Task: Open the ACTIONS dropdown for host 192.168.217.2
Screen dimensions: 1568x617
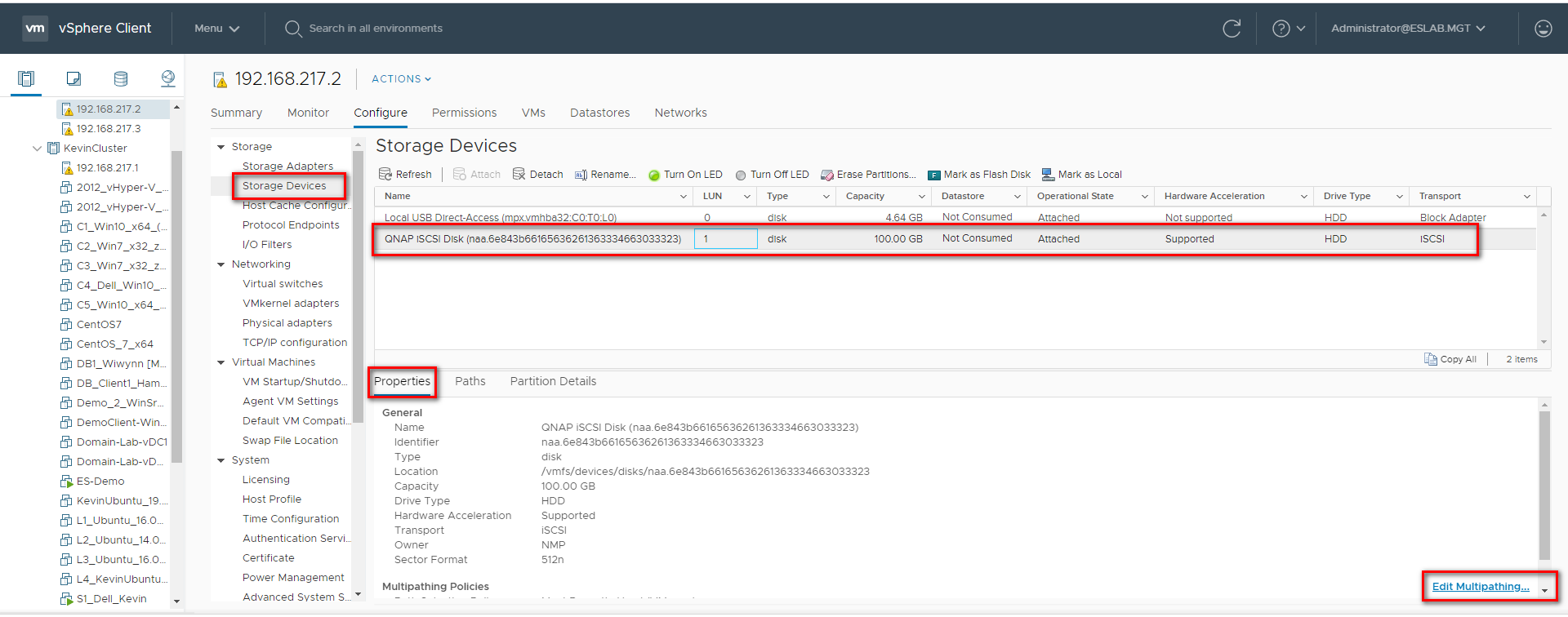Action: [401, 79]
